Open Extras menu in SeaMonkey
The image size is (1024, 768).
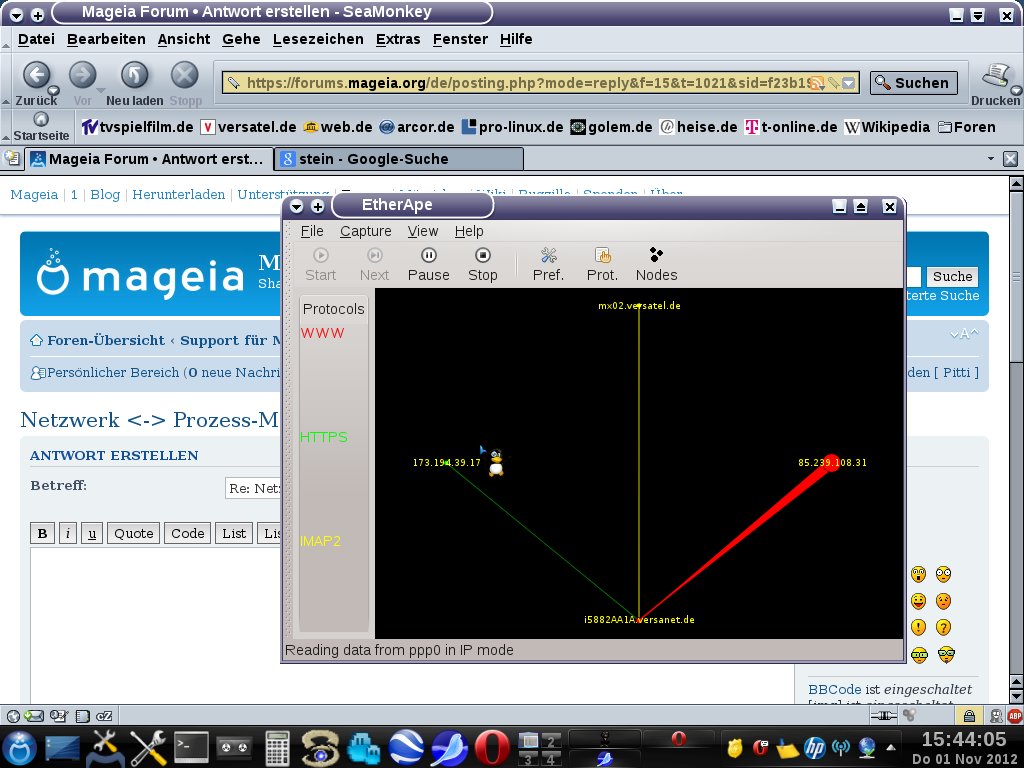point(398,39)
